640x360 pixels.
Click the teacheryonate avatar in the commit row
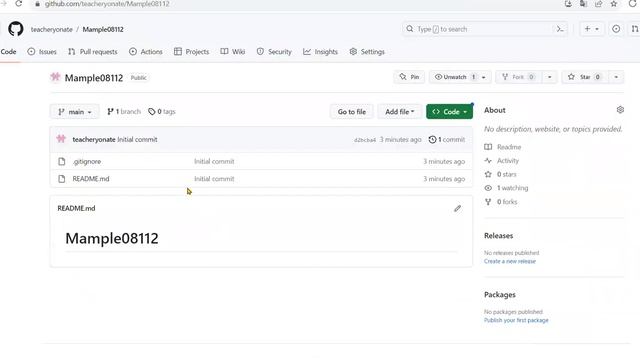61,139
